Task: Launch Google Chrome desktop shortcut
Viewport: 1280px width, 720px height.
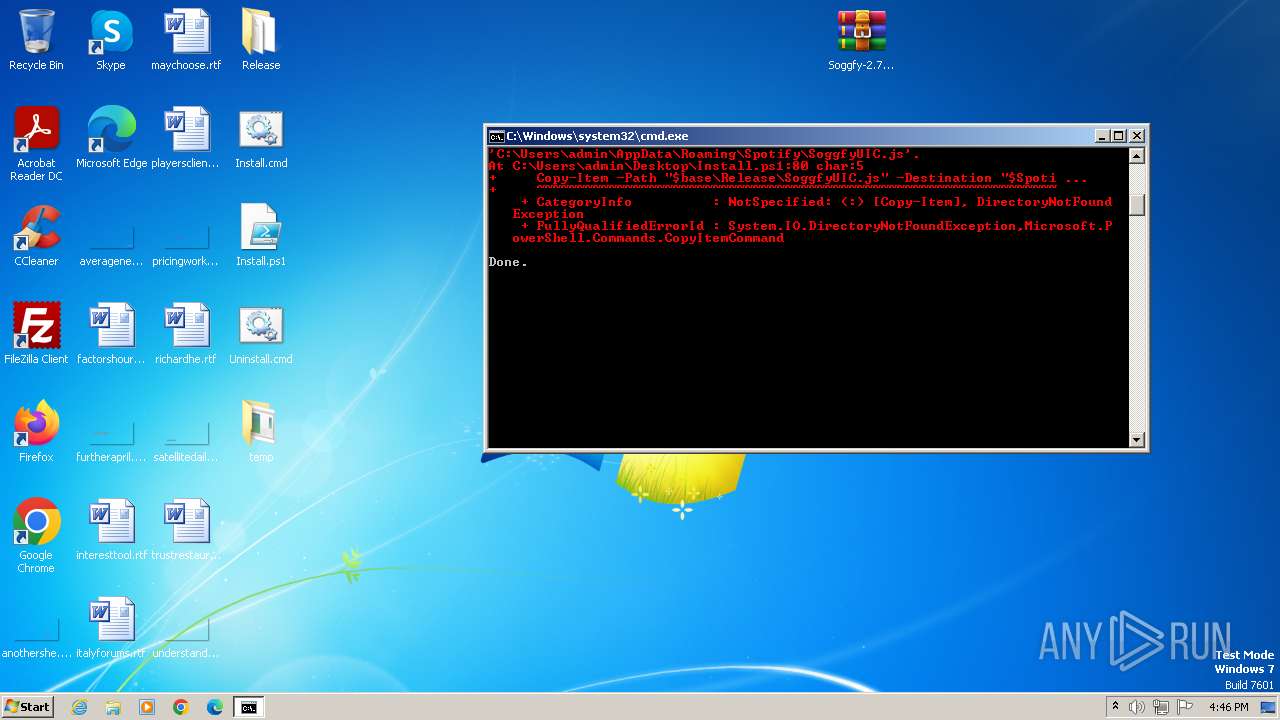Action: (x=36, y=536)
